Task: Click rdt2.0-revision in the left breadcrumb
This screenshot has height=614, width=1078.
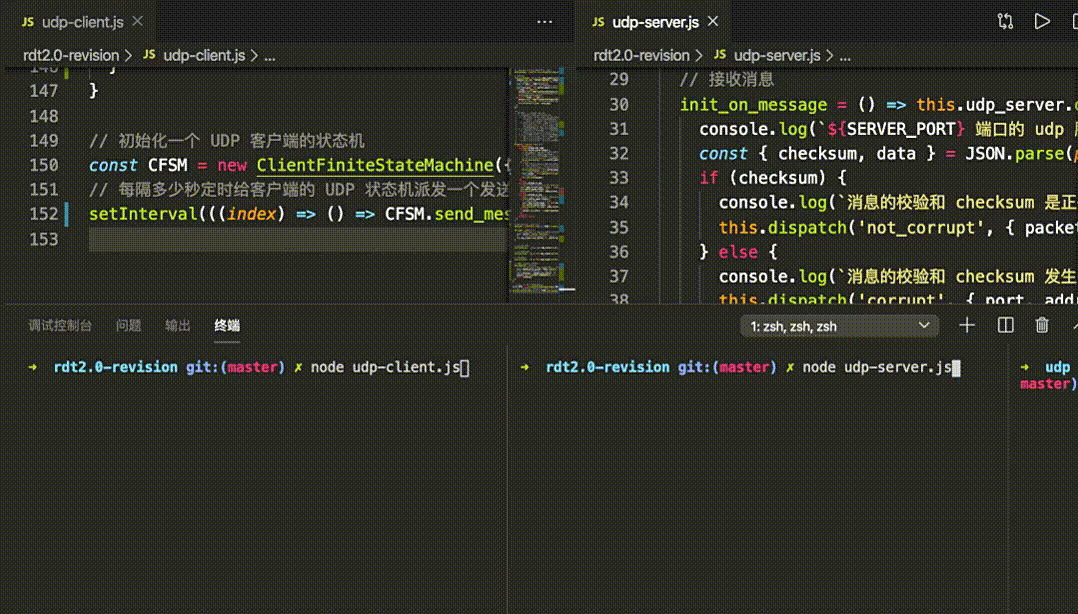Action: pyautogui.click(x=70, y=55)
